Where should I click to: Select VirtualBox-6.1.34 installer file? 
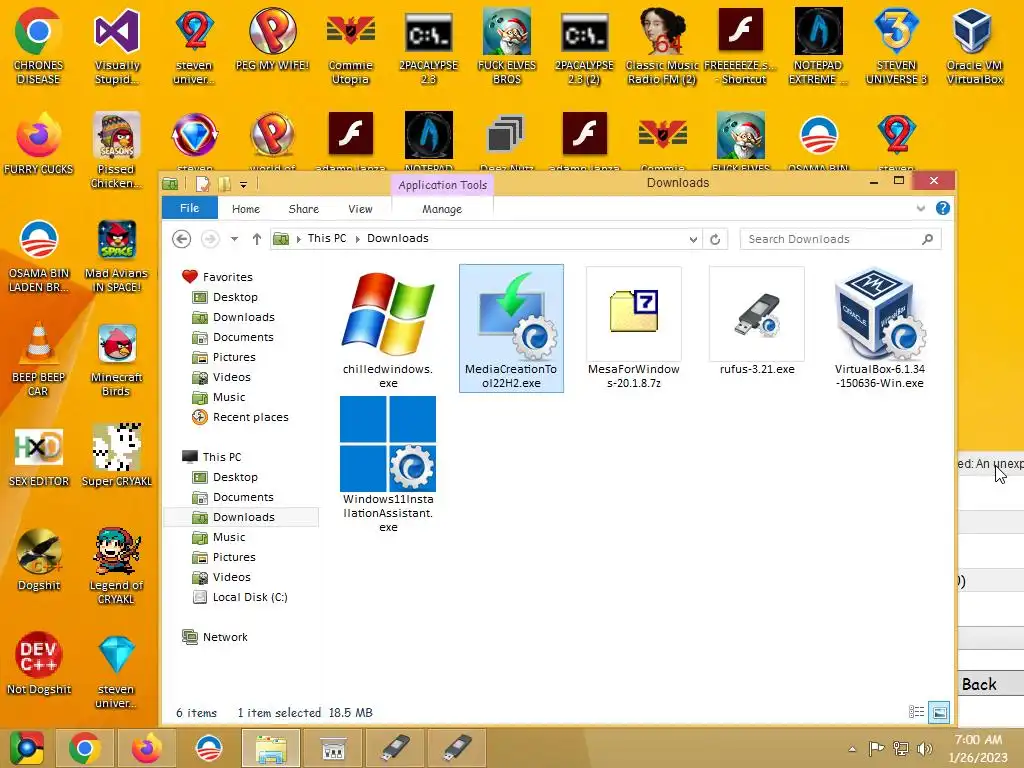click(x=880, y=328)
